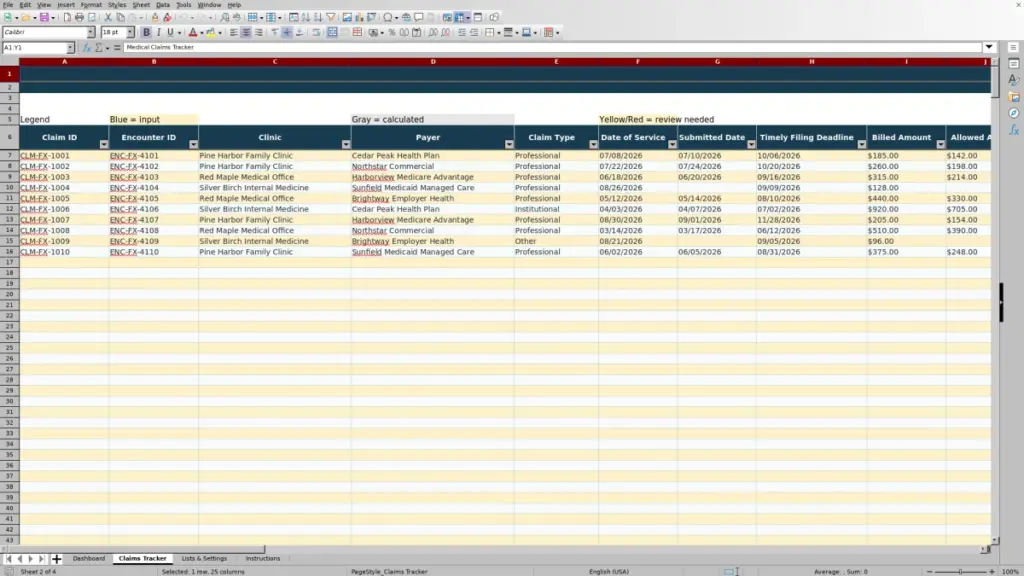Click the Export as PDF icon
Screen dimensions: 1024x576
click(67, 17)
